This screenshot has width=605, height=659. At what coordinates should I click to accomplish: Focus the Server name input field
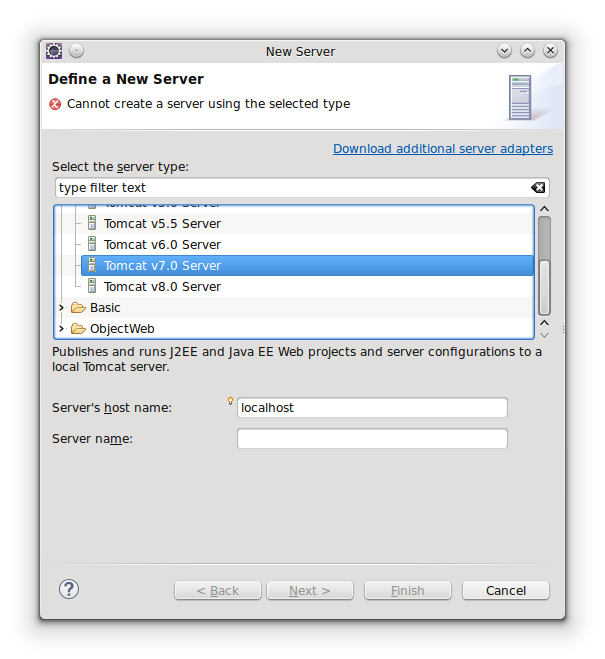372,439
